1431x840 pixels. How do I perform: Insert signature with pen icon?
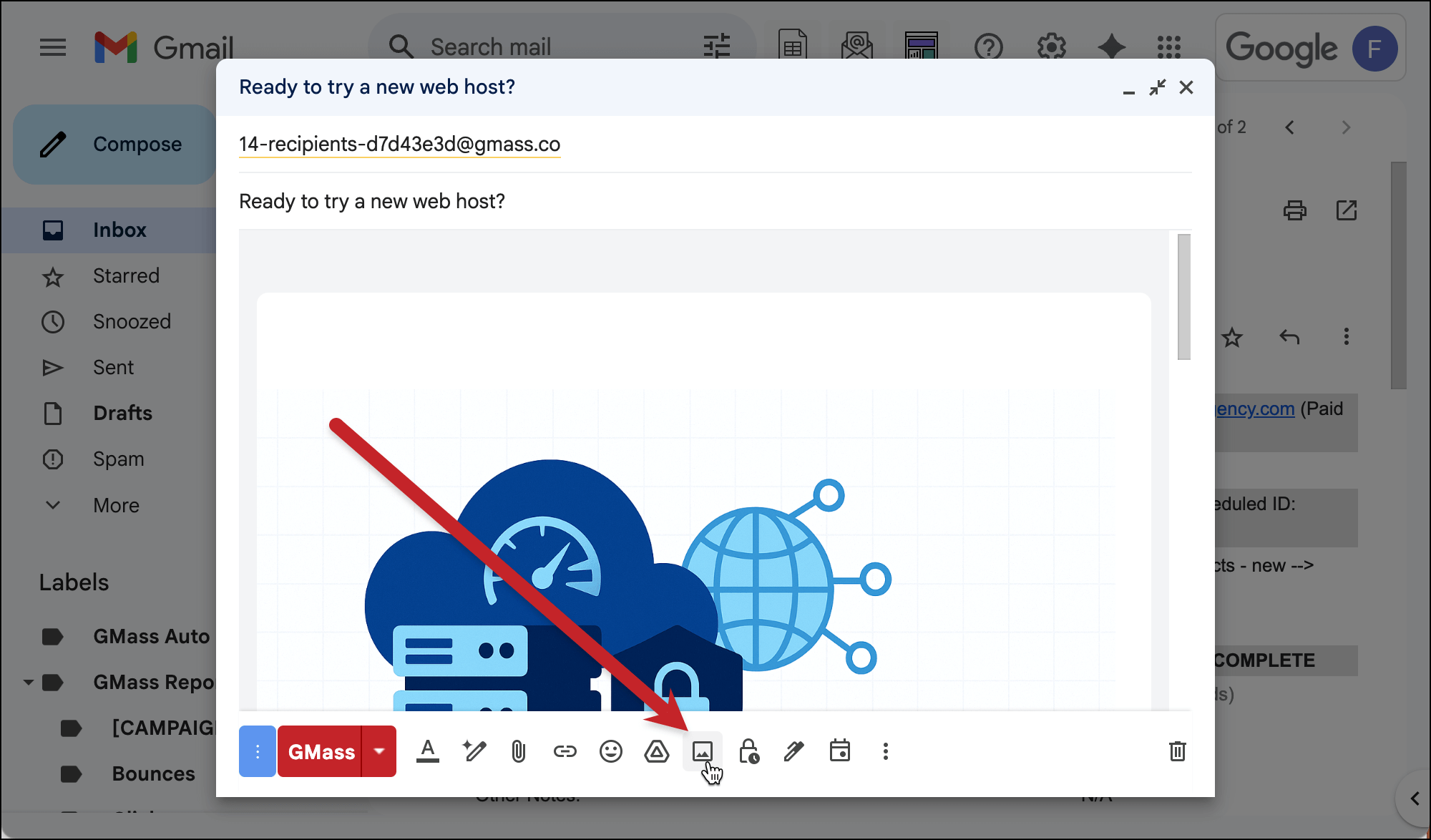[x=793, y=751]
